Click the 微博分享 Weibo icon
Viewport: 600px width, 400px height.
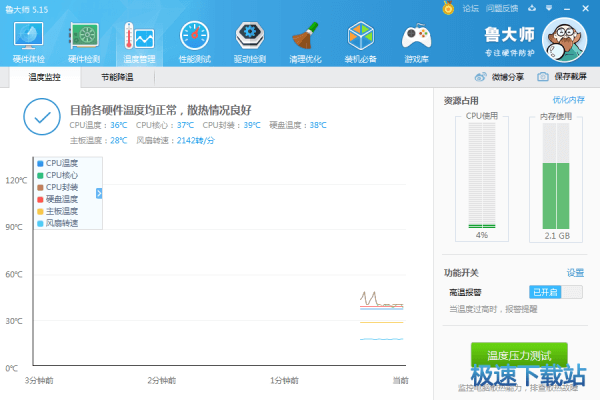pyautogui.click(x=480, y=77)
